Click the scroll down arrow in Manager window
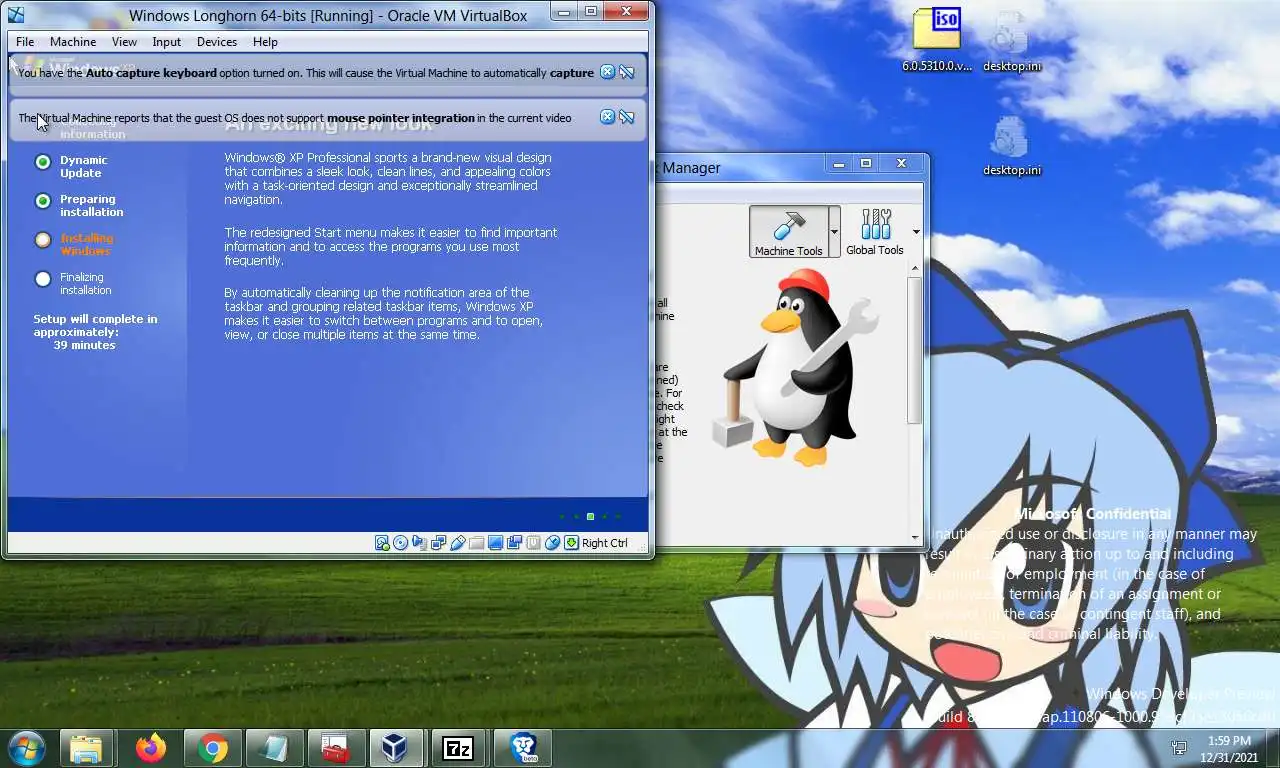 point(914,538)
